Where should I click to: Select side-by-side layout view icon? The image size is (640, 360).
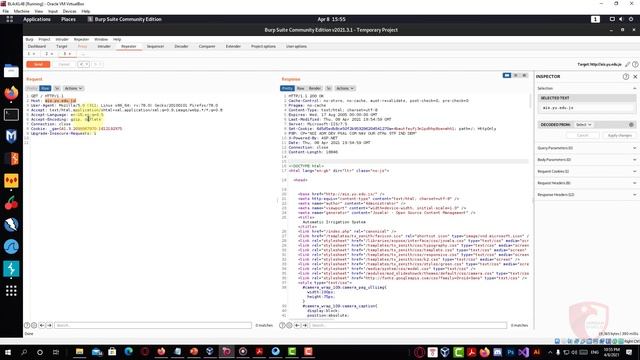coord(507,76)
